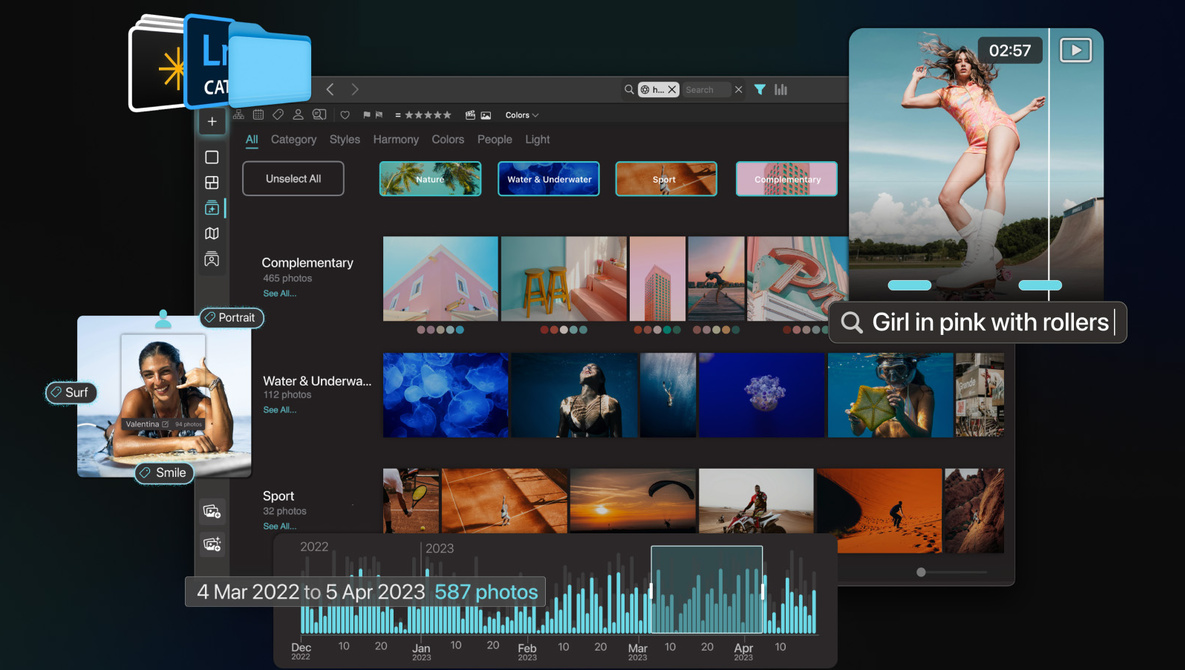
Task: Click into the toolbar Search field
Action: click(x=706, y=90)
